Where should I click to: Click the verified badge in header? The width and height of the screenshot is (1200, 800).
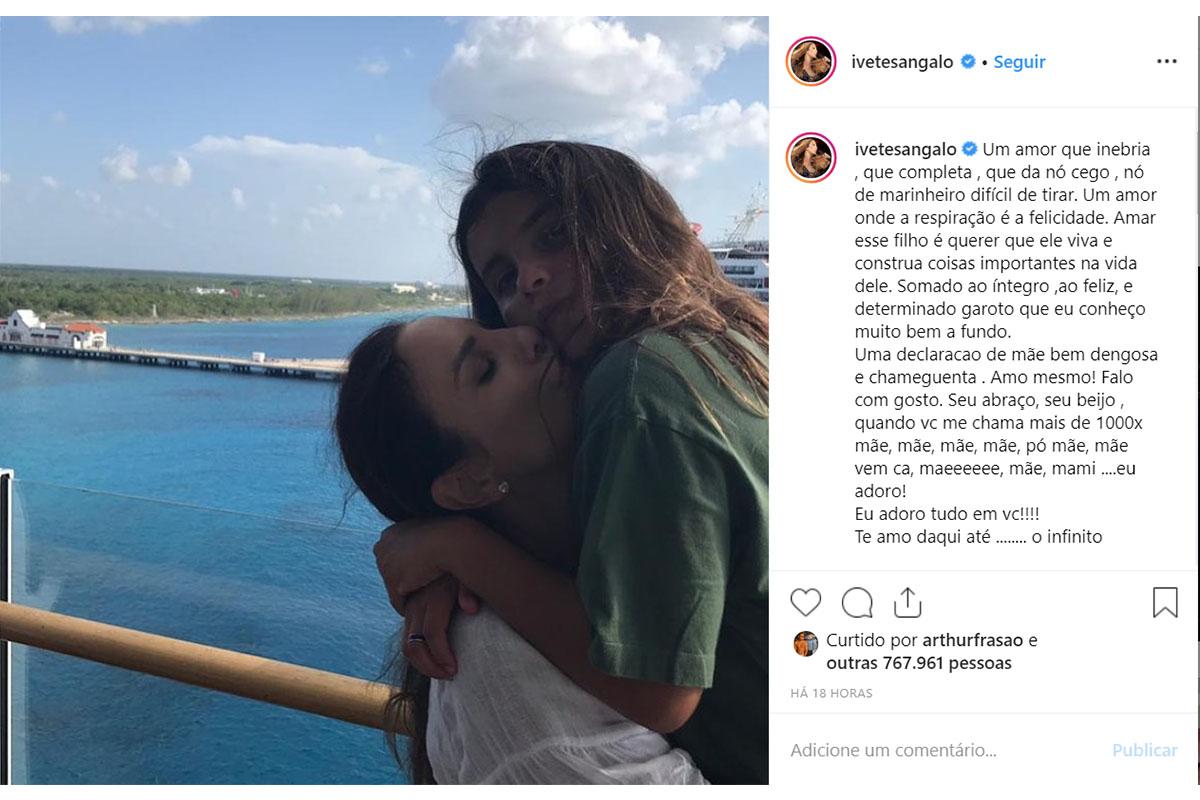click(968, 62)
